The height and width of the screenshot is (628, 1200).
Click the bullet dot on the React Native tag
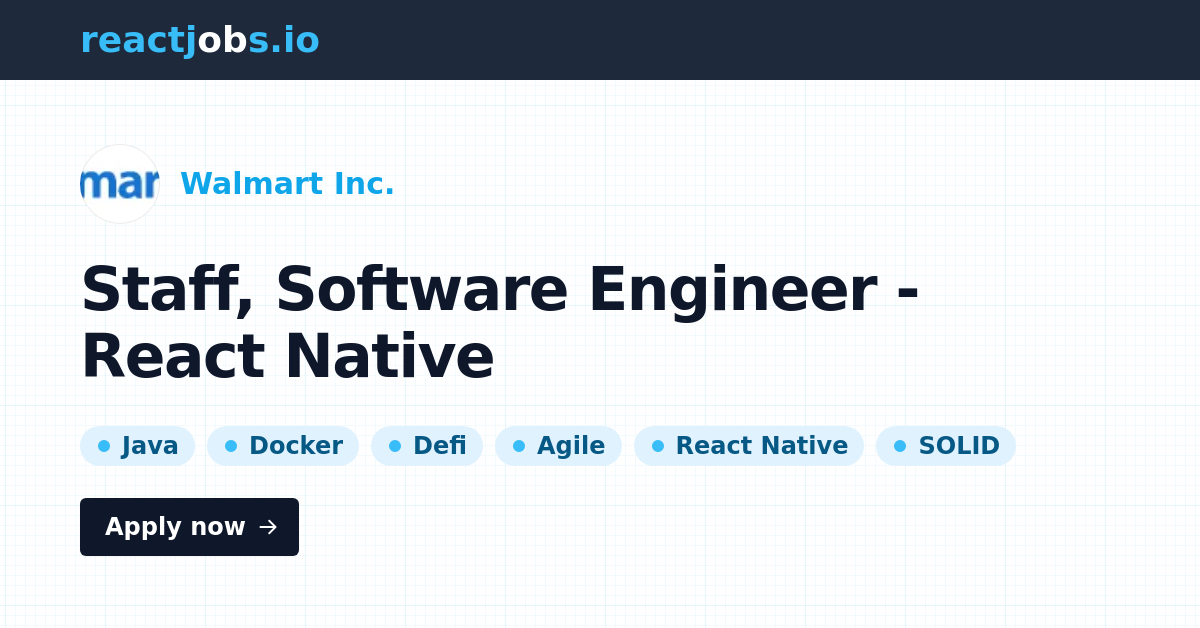pyautogui.click(x=657, y=446)
